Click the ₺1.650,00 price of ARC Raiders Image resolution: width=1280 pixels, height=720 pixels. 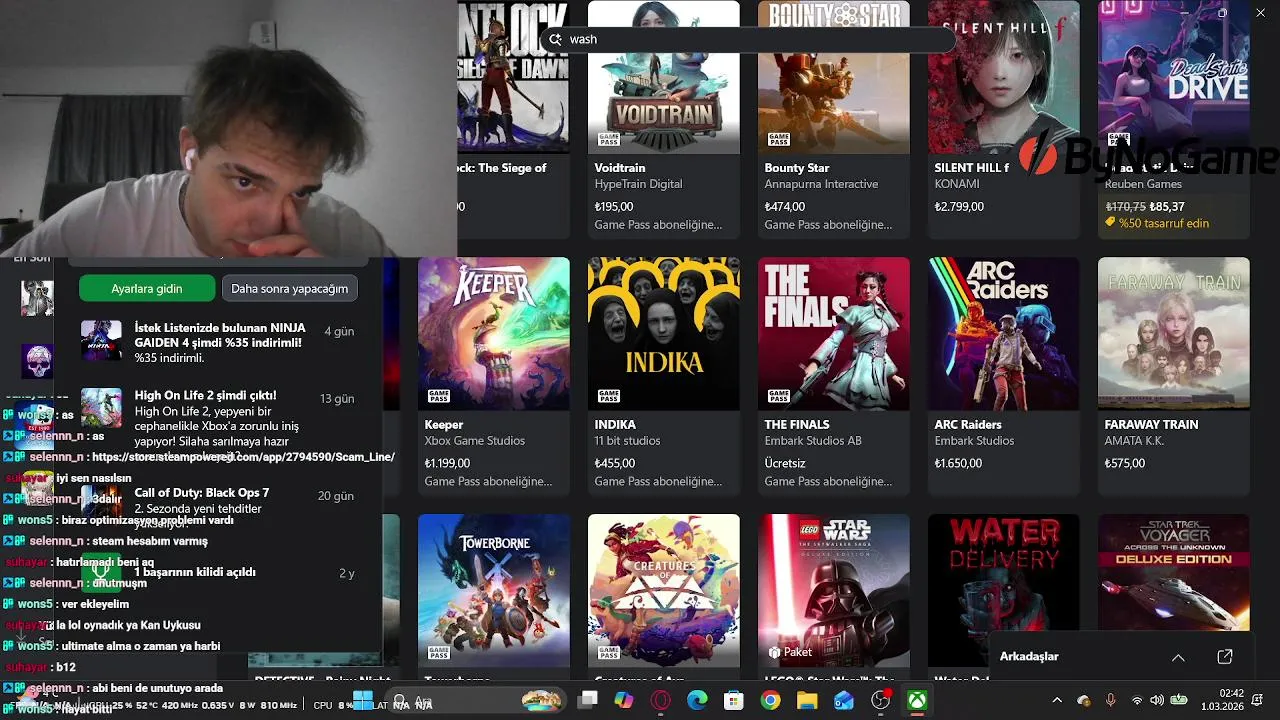pos(958,463)
